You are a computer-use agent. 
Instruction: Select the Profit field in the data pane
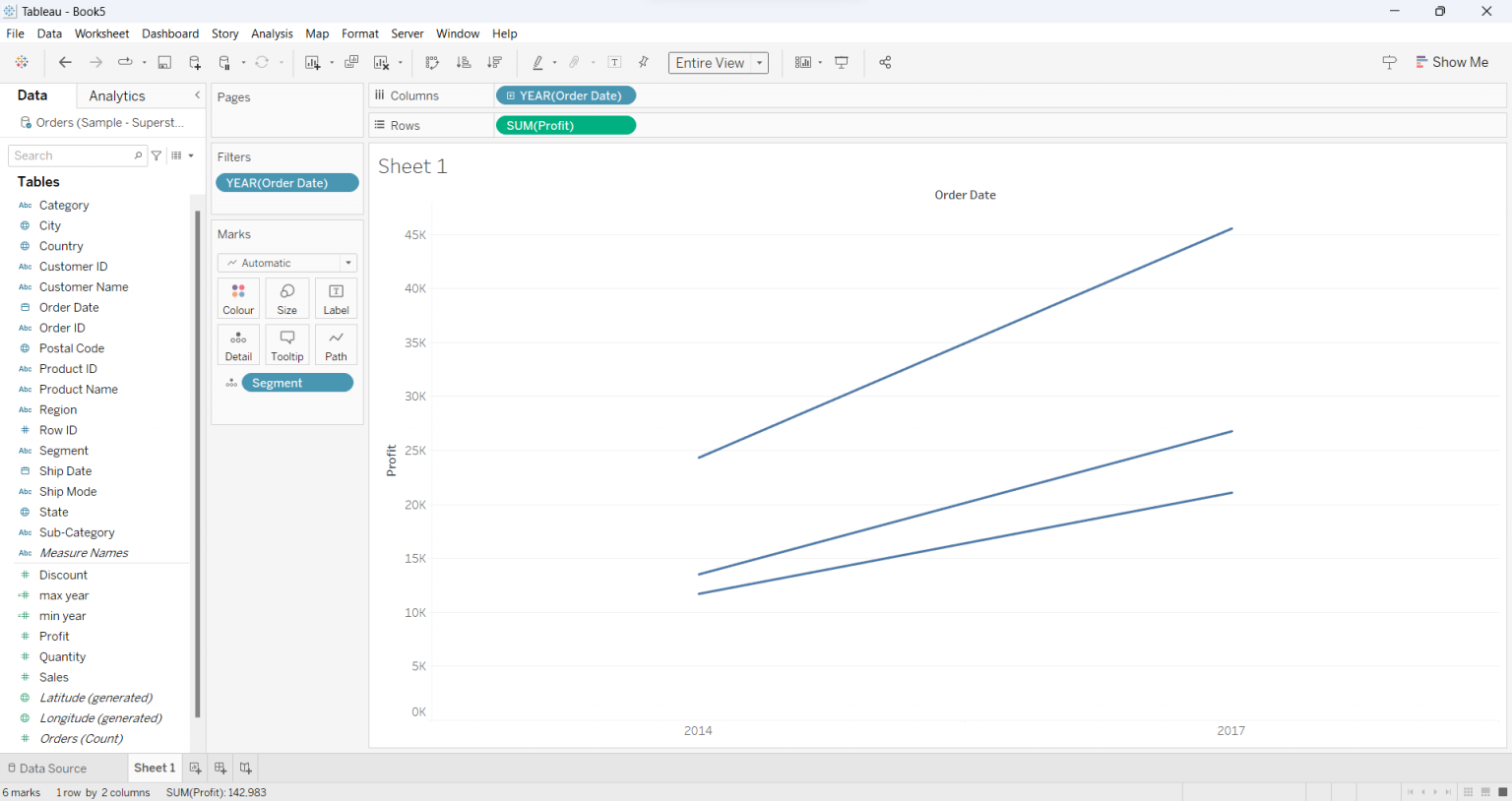coord(56,636)
